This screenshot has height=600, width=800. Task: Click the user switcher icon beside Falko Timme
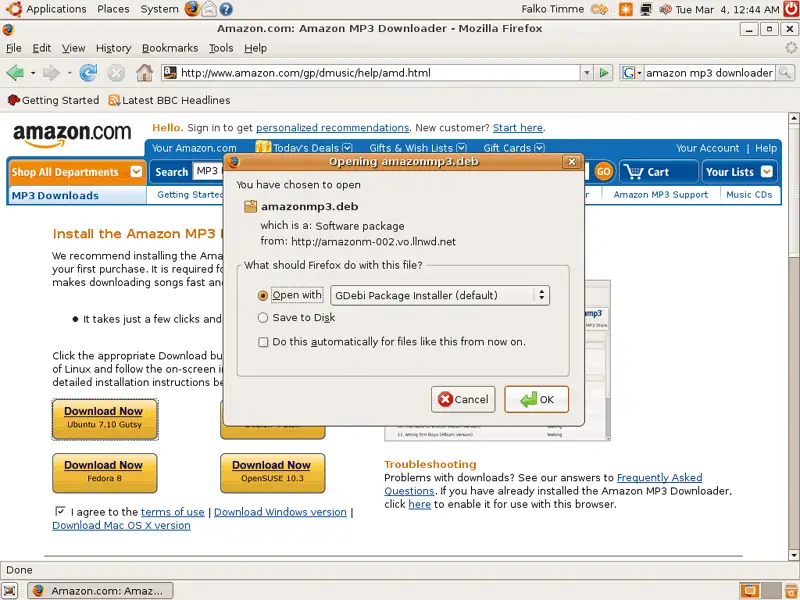point(599,9)
